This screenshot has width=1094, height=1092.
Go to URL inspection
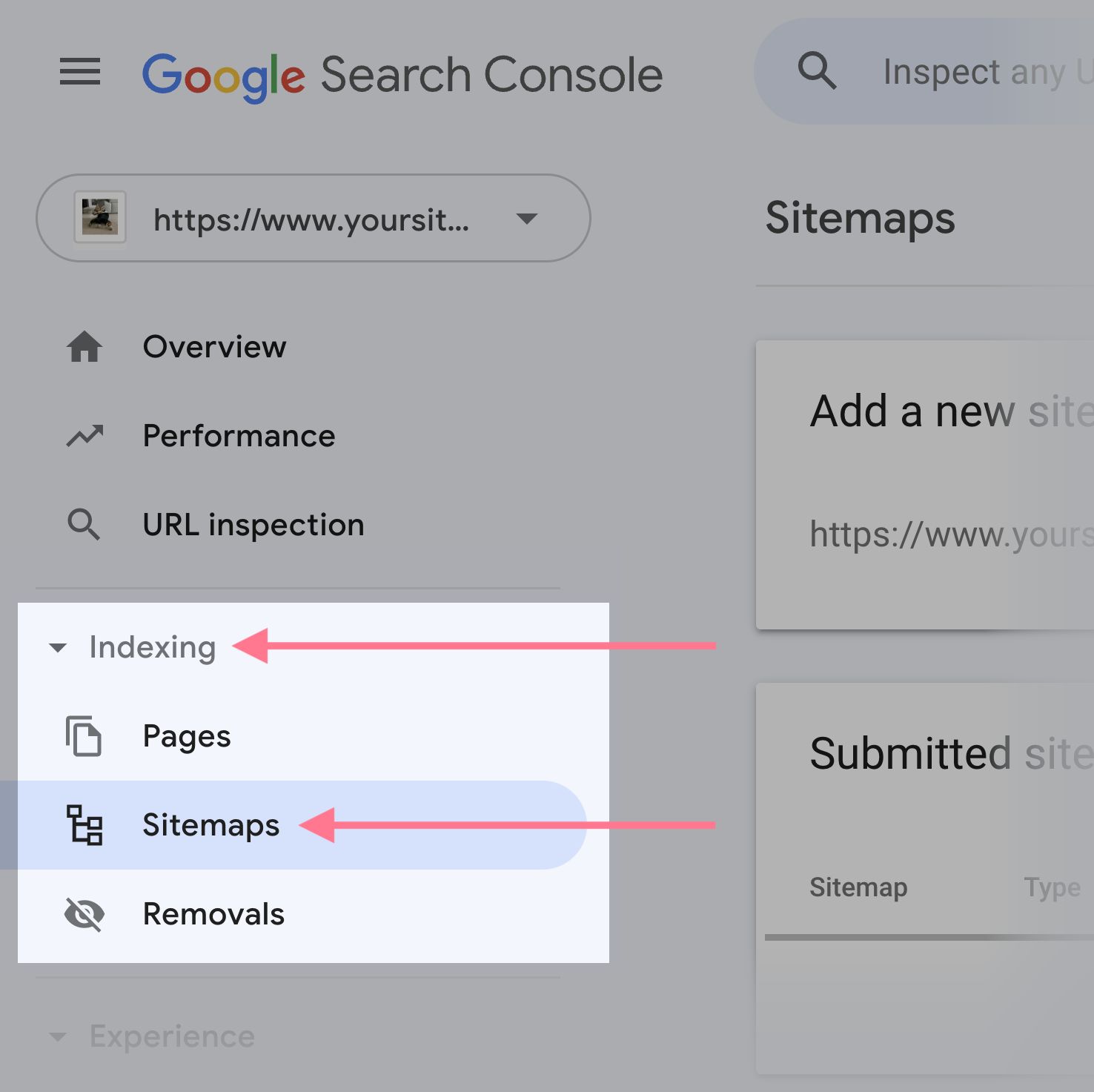click(x=253, y=525)
